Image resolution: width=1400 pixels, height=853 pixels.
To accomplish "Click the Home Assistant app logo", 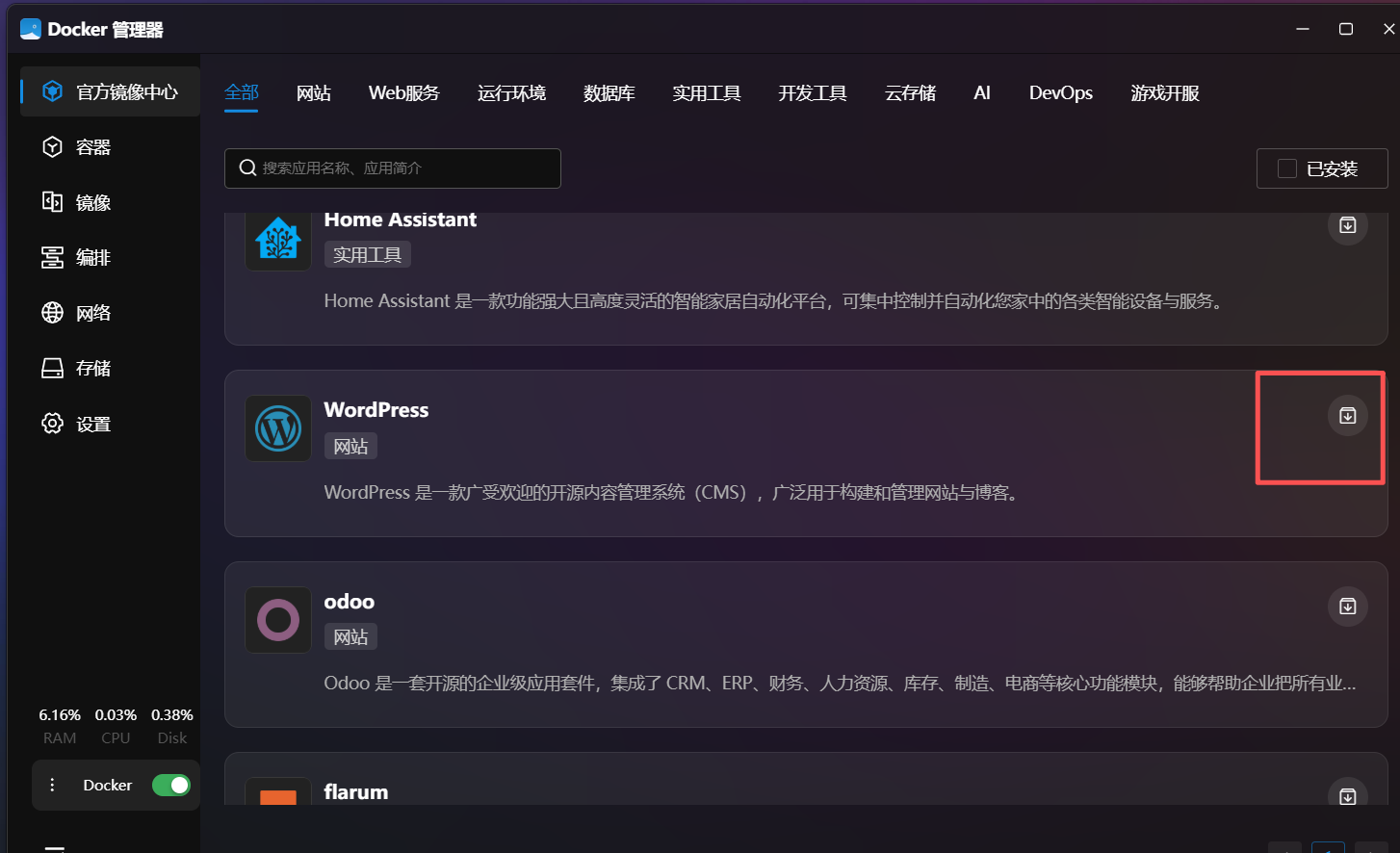I will [x=278, y=240].
